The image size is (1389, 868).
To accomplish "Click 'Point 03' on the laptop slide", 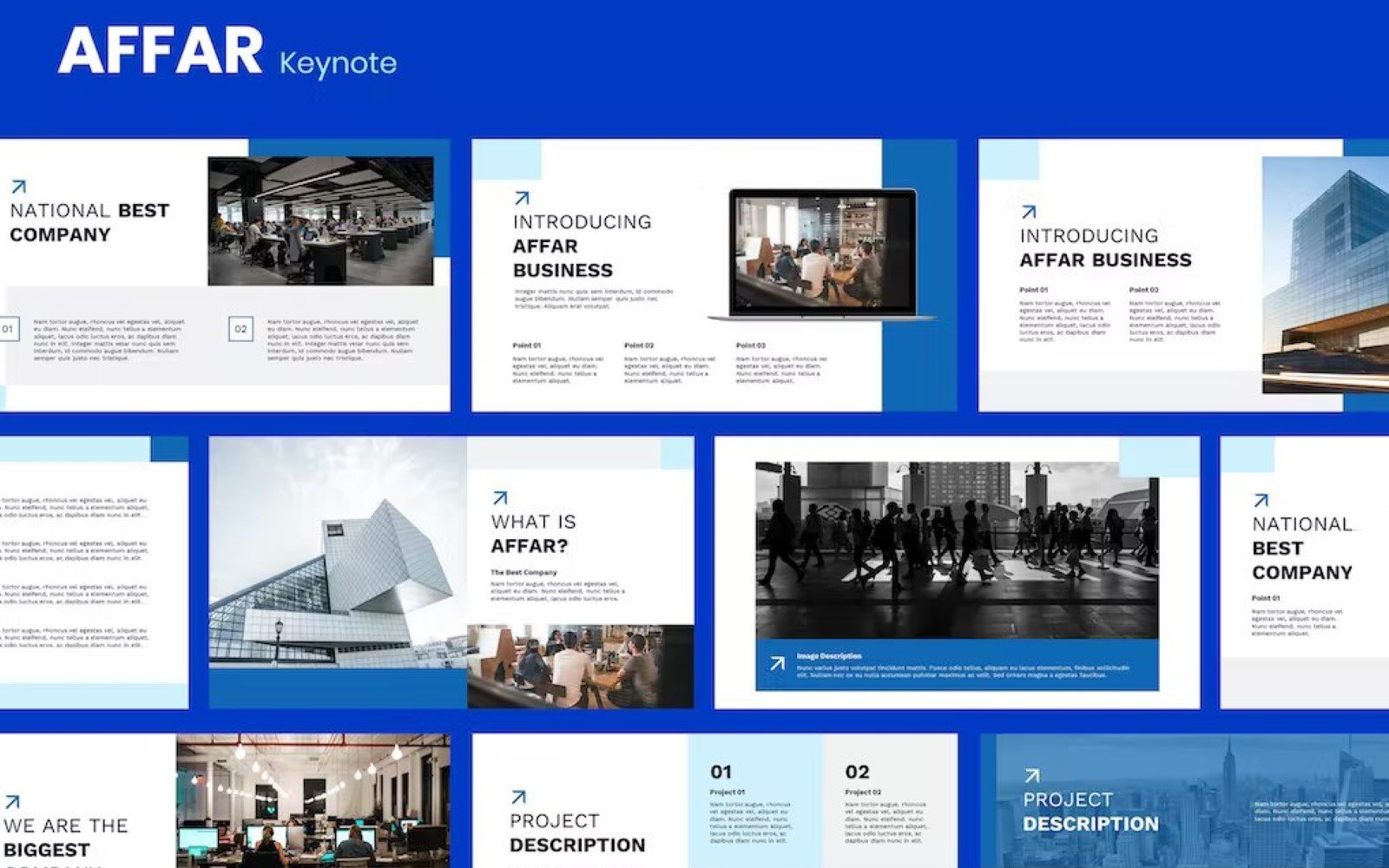I will 751,345.
